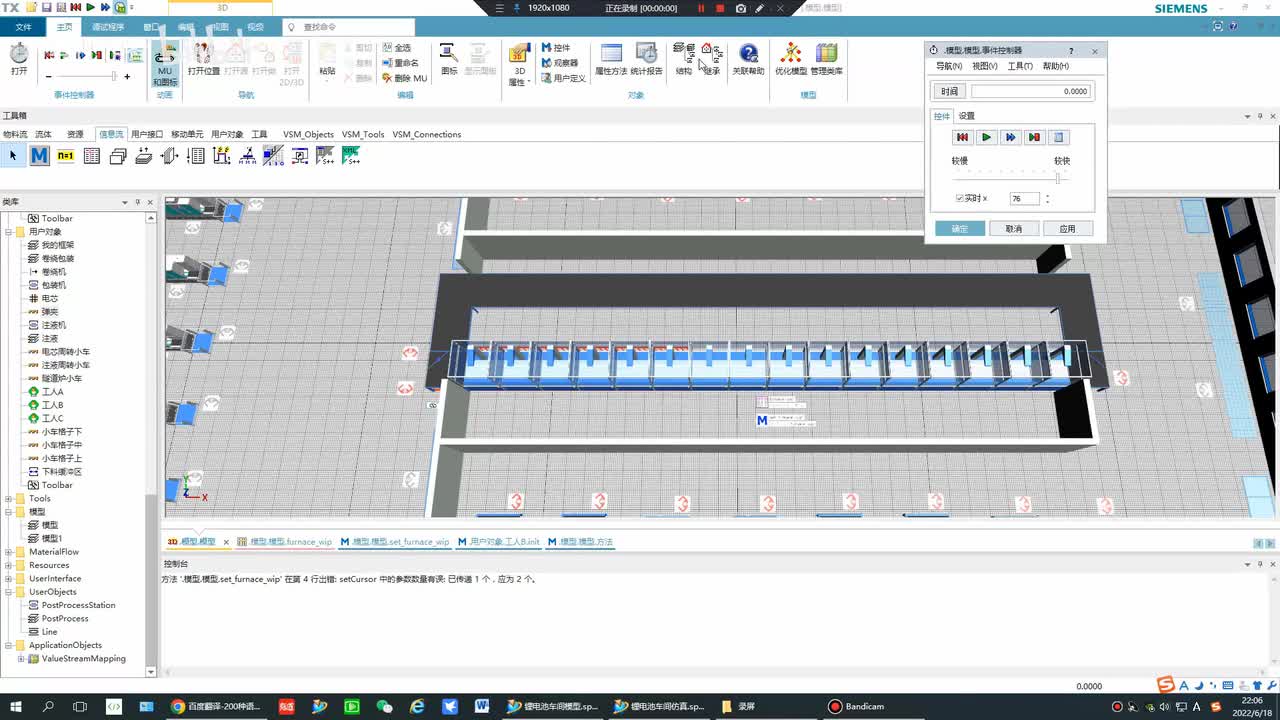Click the 应用 button in dialog
The height and width of the screenshot is (720, 1280).
point(1067,229)
